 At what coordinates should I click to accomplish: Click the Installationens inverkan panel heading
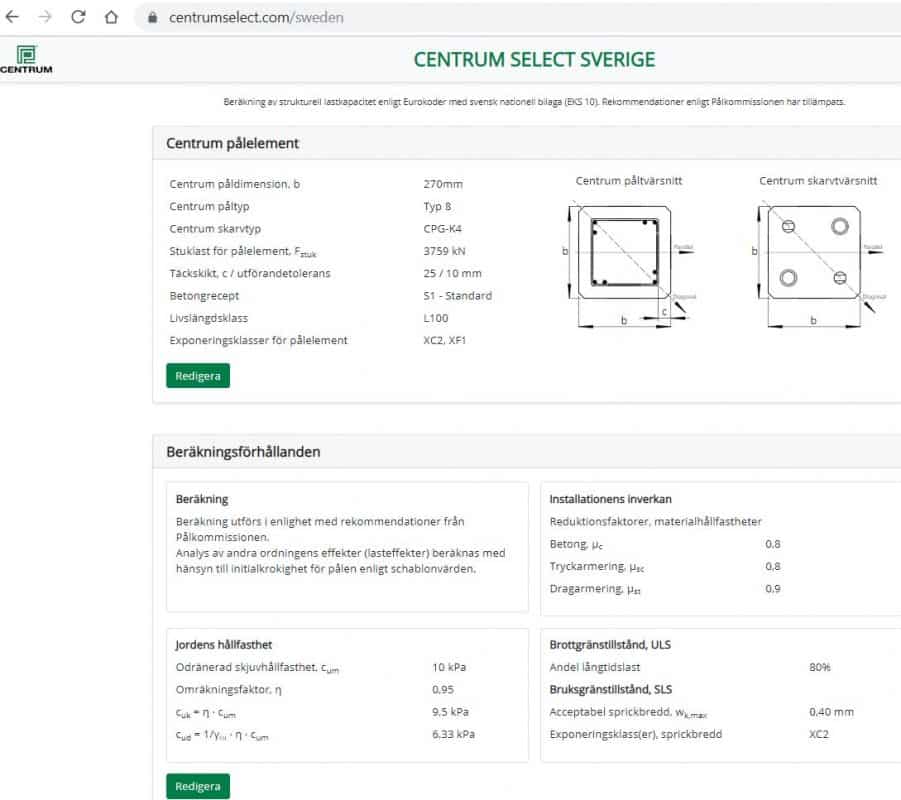click(x=610, y=499)
